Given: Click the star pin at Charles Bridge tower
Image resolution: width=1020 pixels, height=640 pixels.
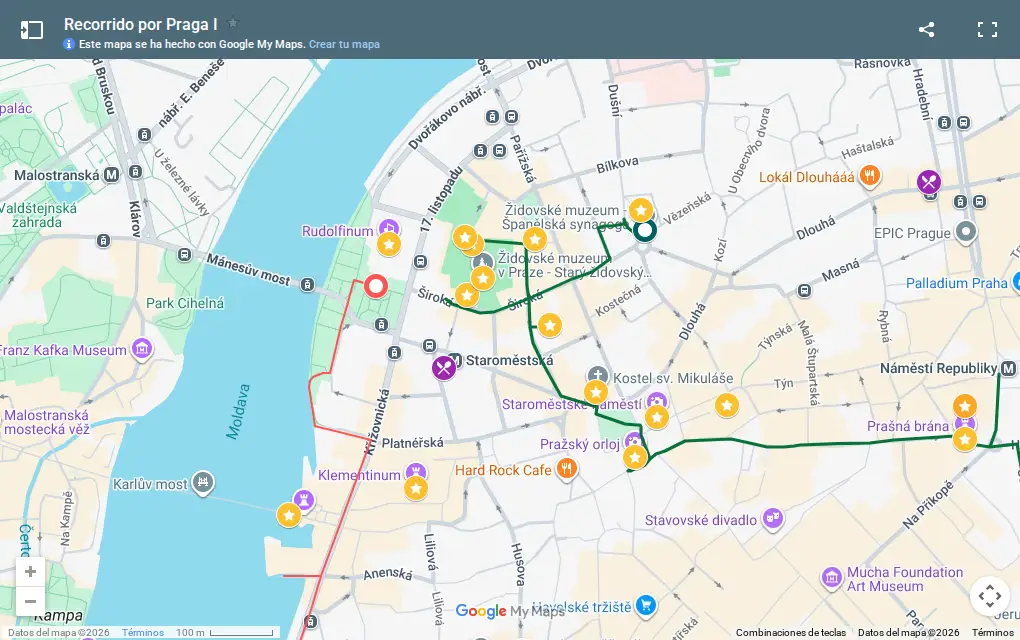Looking at the screenshot, I should coord(289,515).
